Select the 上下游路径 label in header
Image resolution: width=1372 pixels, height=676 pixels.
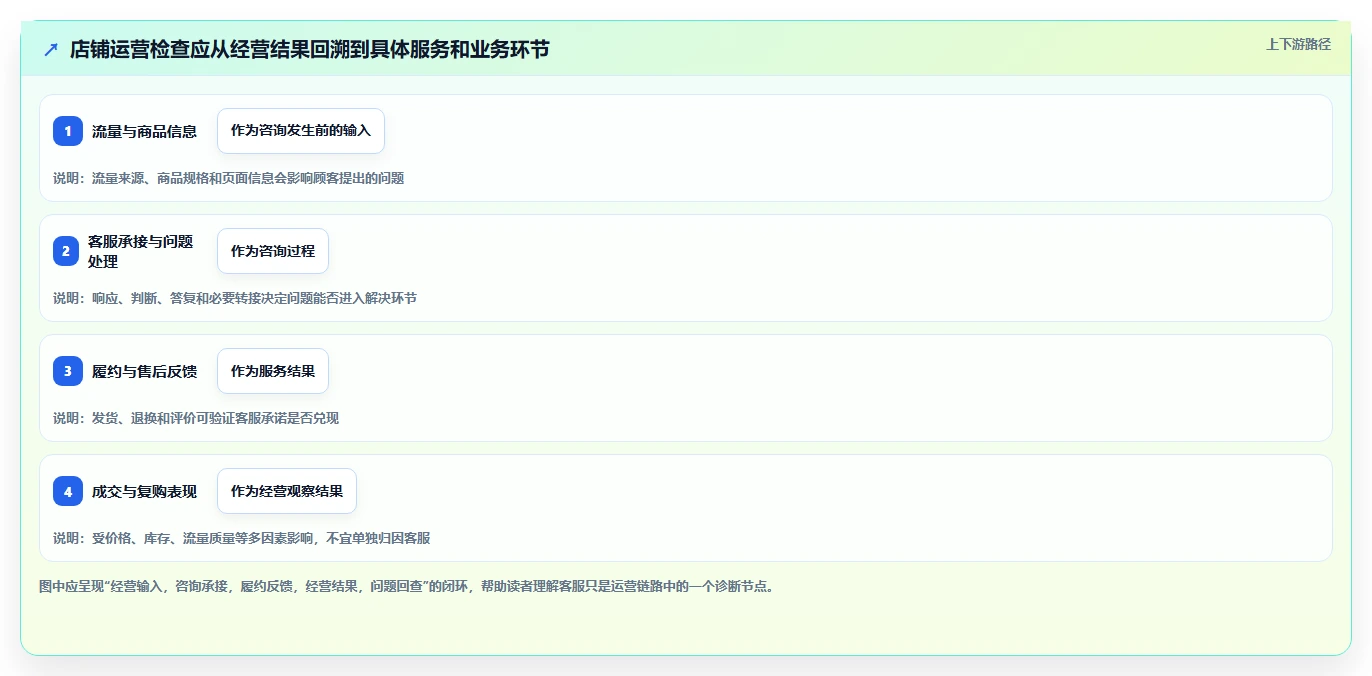coord(1298,44)
